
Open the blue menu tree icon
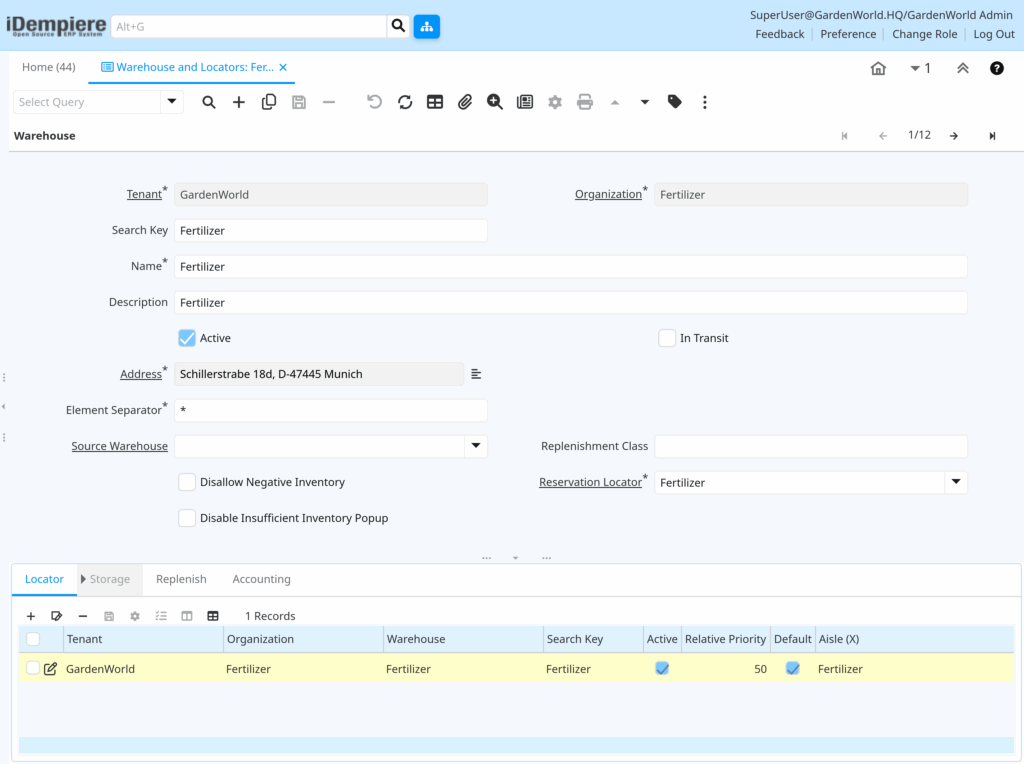(426, 26)
